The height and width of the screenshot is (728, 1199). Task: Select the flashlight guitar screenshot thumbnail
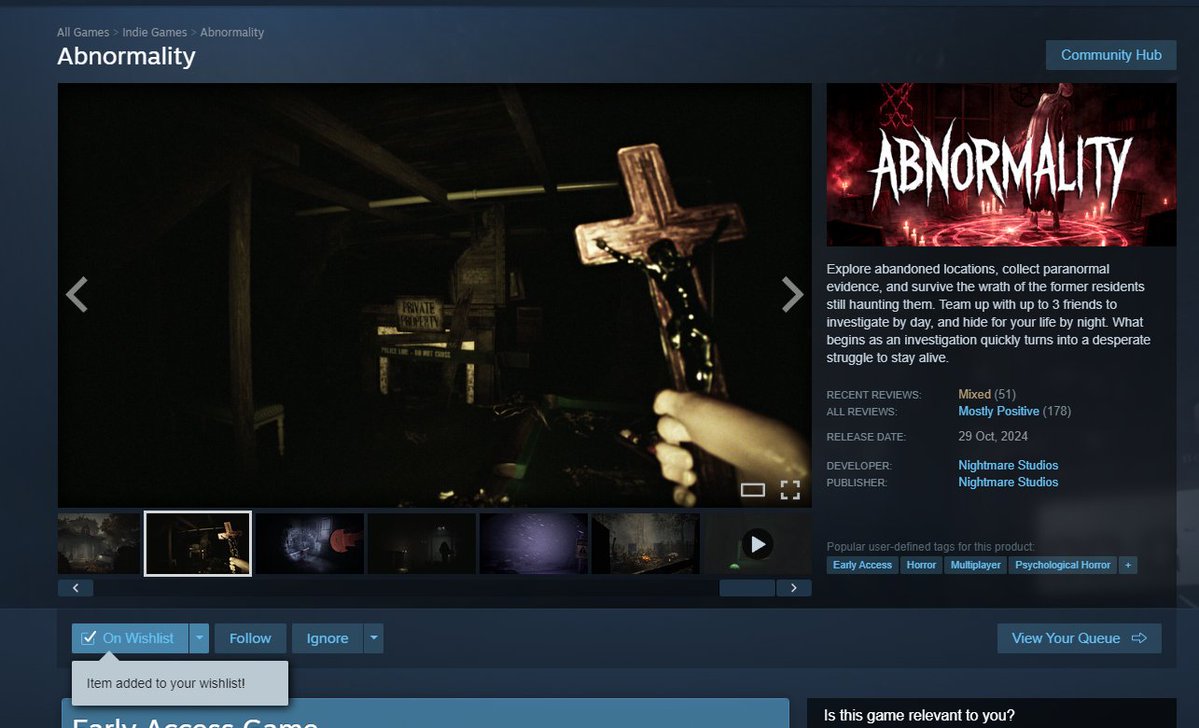[310, 544]
